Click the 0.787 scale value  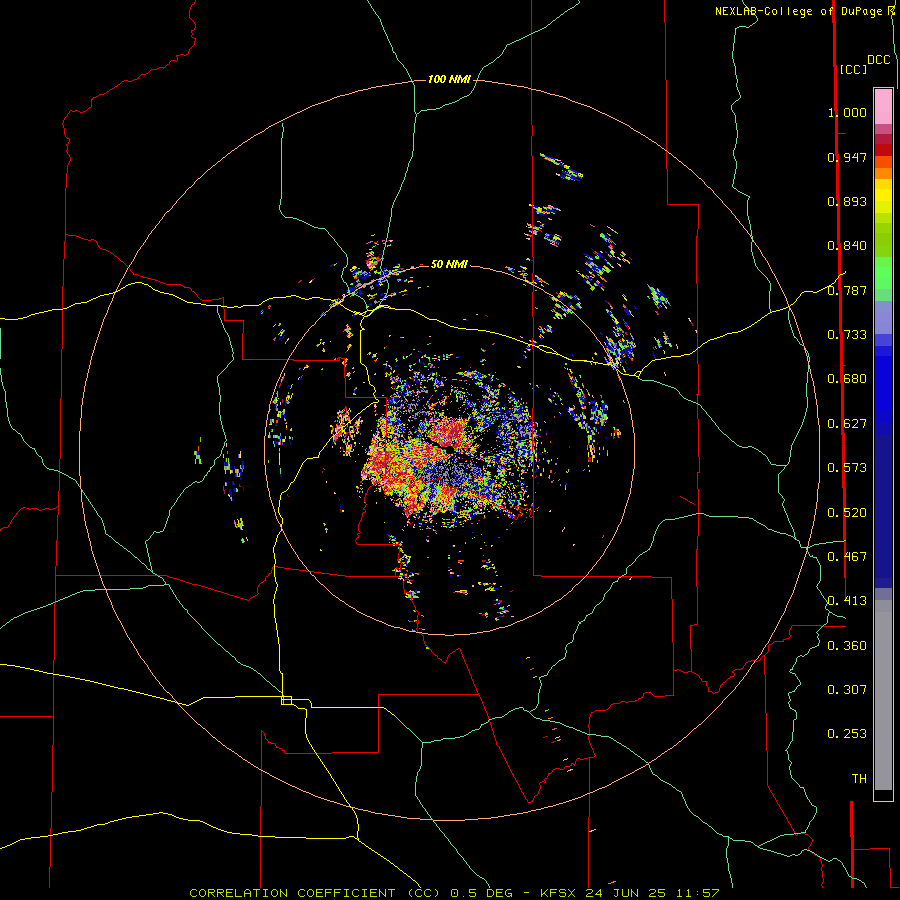tap(847, 290)
